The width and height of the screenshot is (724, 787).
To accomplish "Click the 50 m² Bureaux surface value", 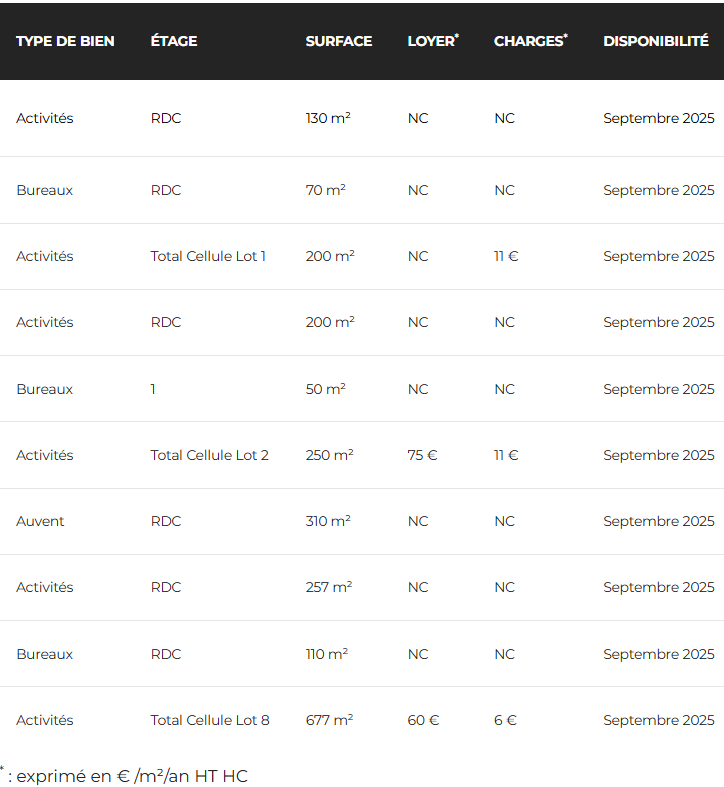I will click(x=325, y=389).
